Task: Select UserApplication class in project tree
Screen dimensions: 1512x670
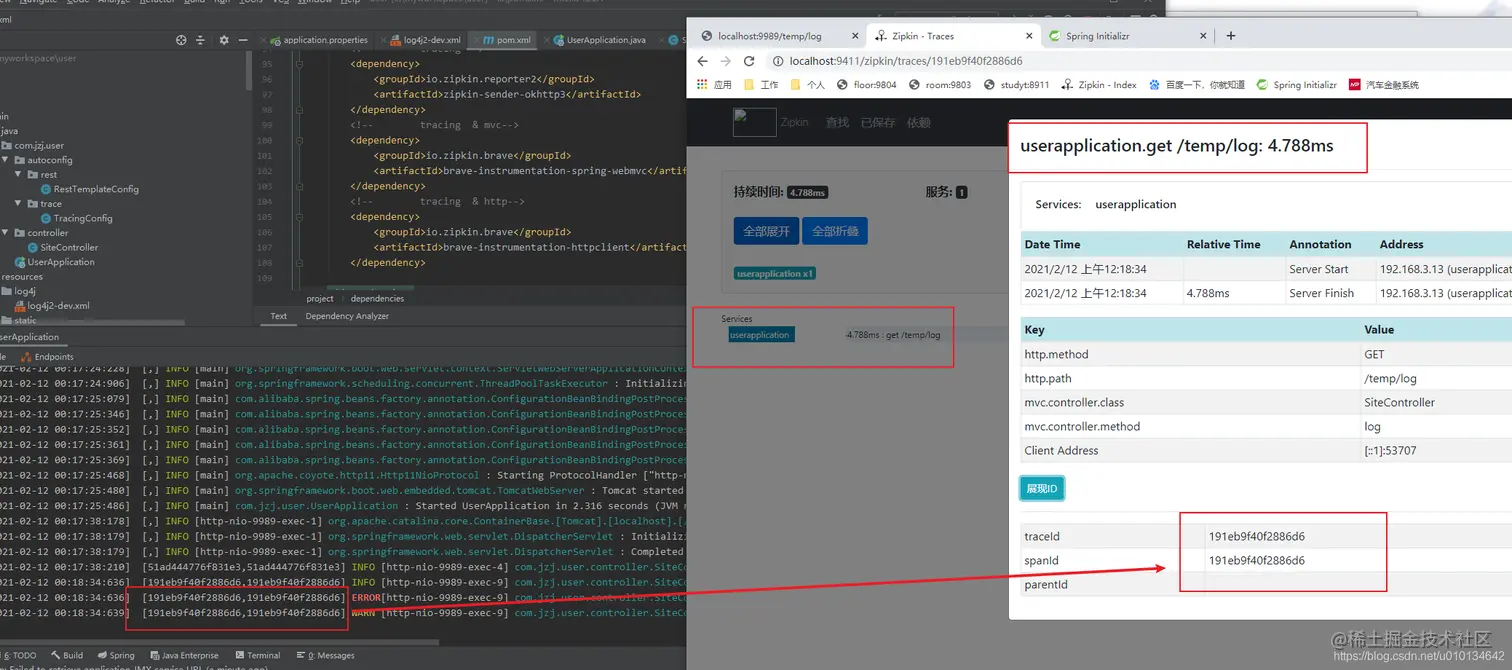Action: (x=54, y=262)
